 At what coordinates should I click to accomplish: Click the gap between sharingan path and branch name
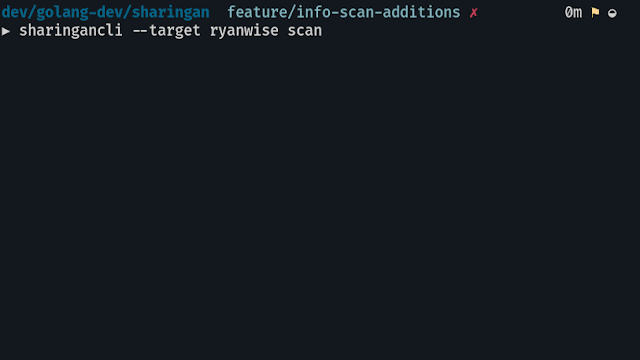click(218, 13)
